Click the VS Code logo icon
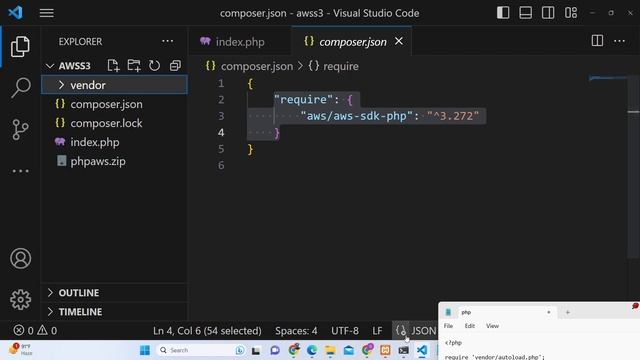The width and height of the screenshot is (640, 360). (x=16, y=13)
